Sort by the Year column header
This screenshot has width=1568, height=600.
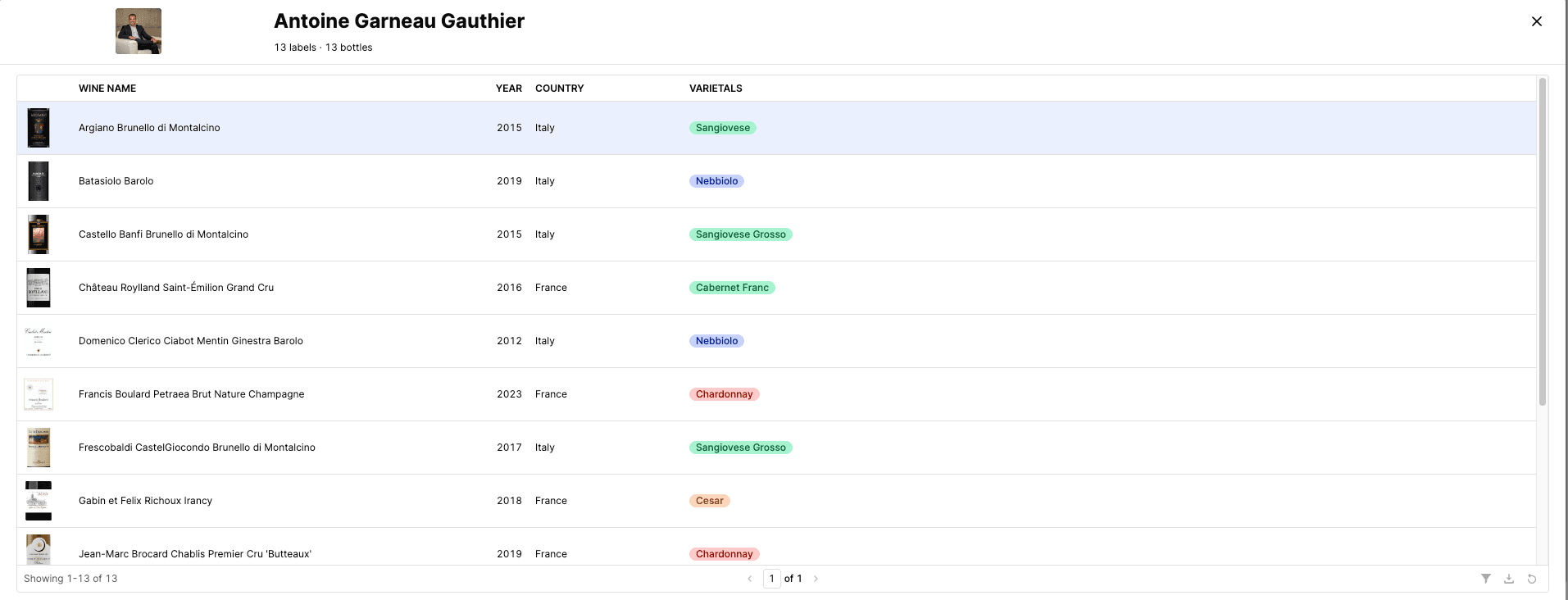[508, 89]
